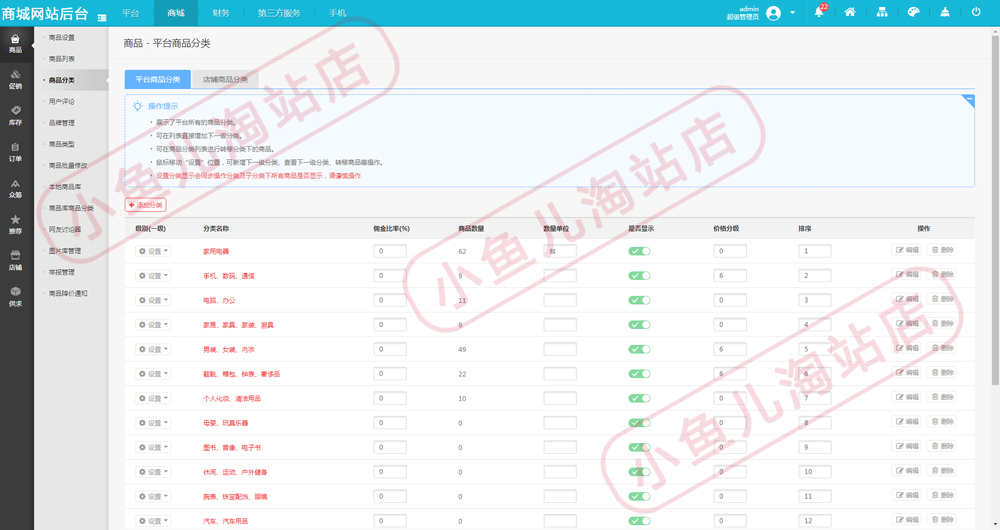Expand the admin account dropdown arrow

point(793,13)
